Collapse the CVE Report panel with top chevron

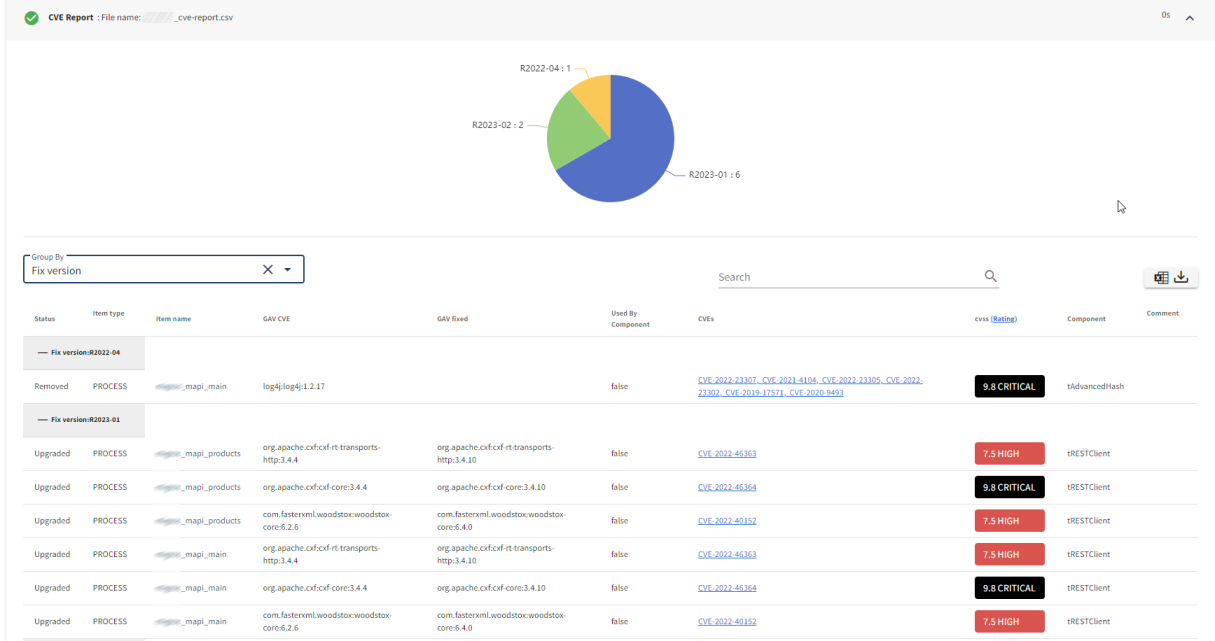[1190, 18]
